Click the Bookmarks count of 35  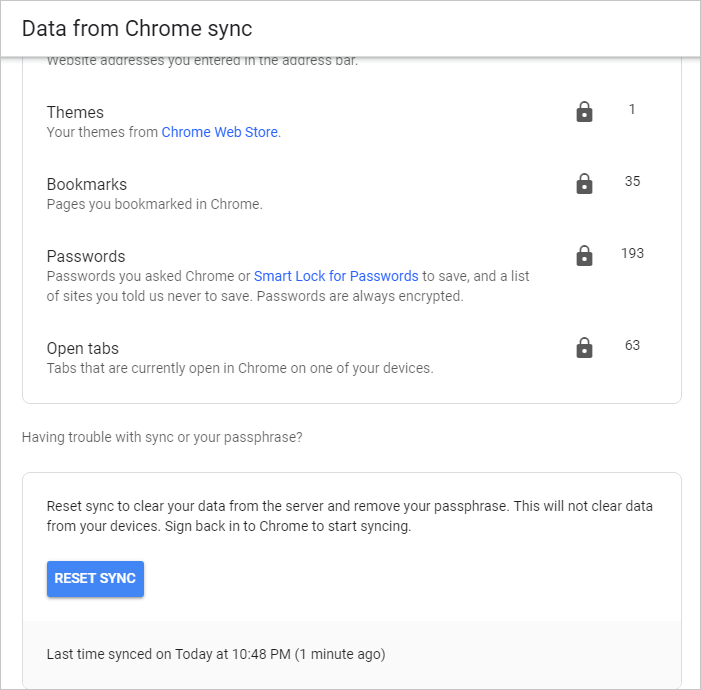point(632,181)
